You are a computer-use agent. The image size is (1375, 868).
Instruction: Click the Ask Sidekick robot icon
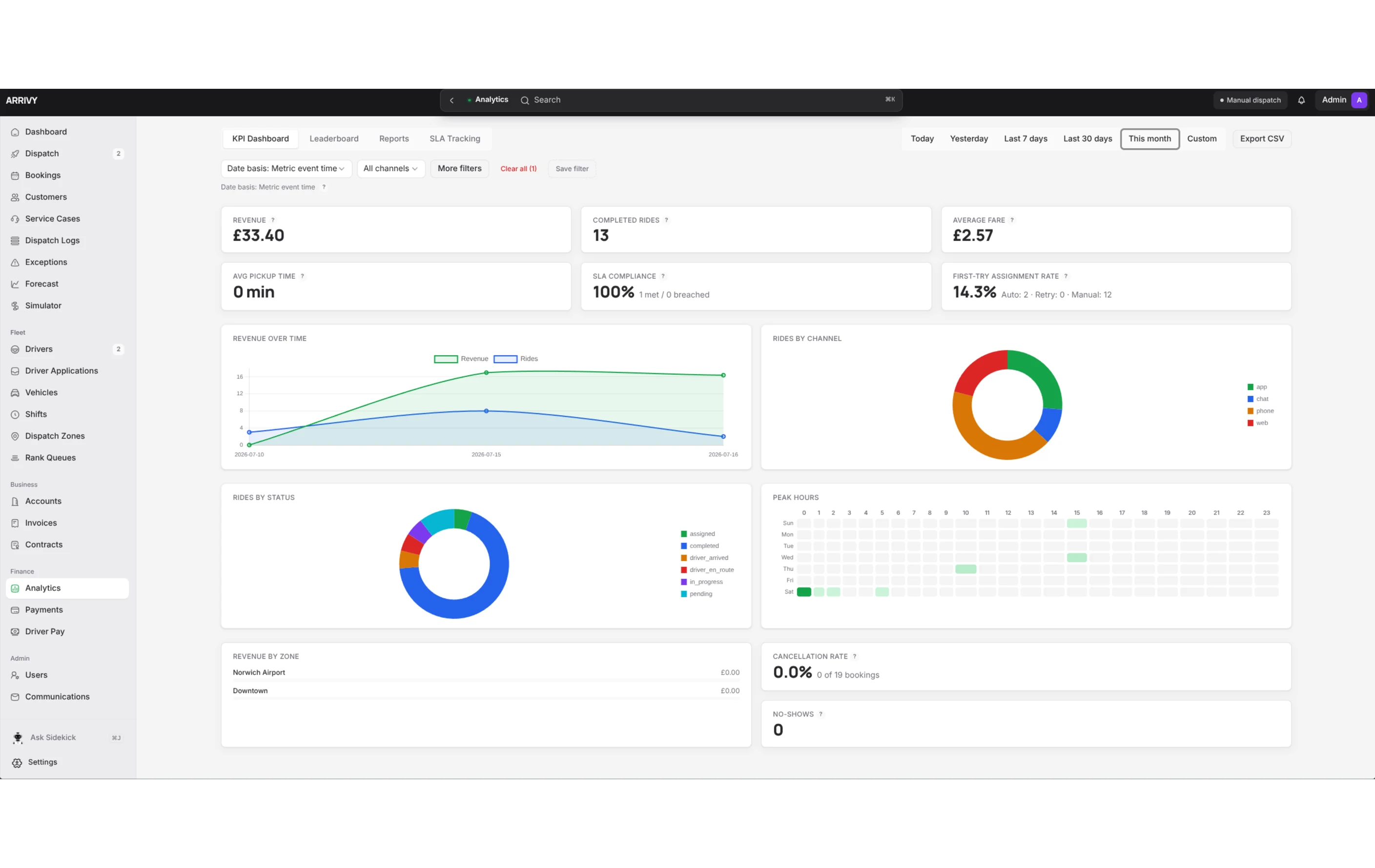18,738
